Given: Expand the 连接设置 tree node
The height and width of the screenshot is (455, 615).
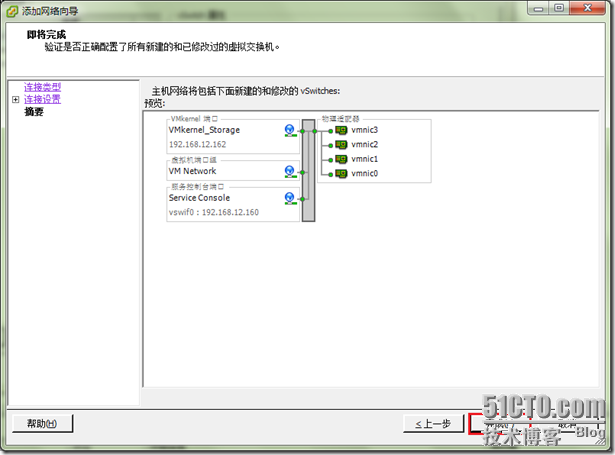Looking at the screenshot, I should pos(16,100).
